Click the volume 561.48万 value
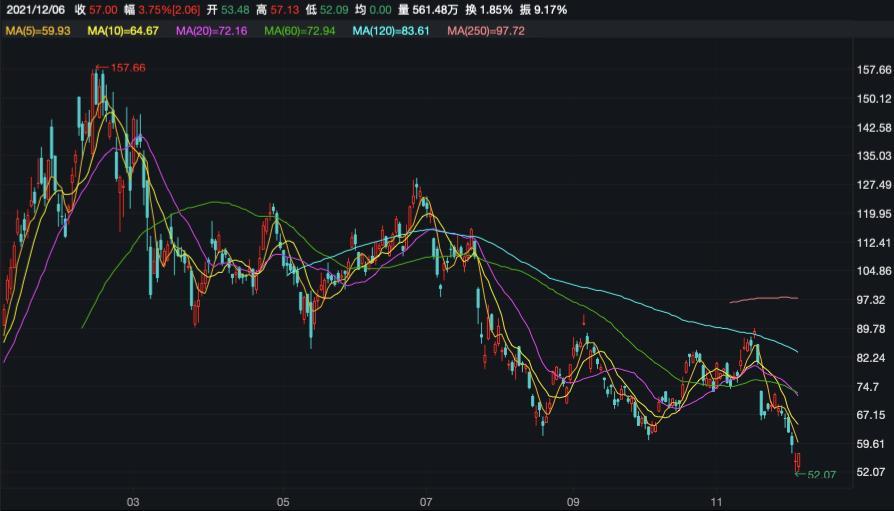Screen dimensions: 894x511 pos(436,10)
